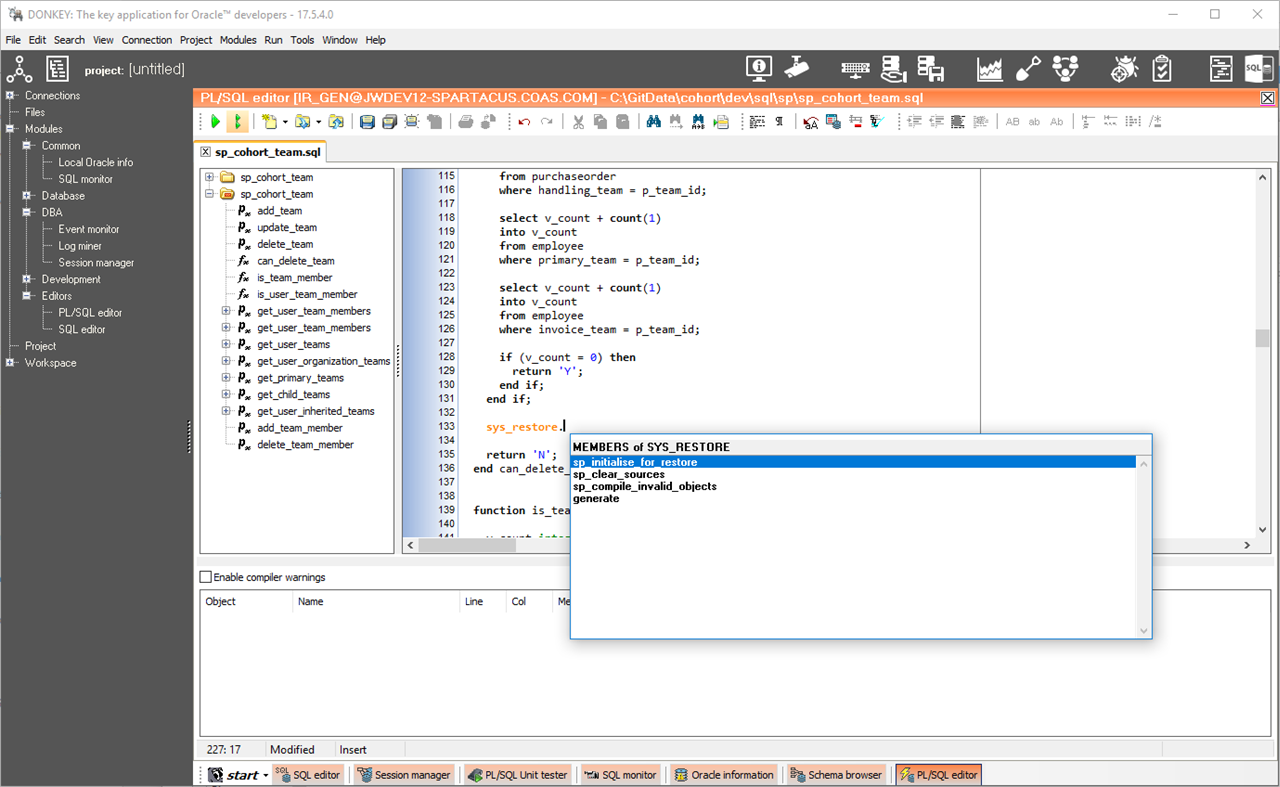
Task: Click the red Undo arrow icon
Action: coord(524,122)
